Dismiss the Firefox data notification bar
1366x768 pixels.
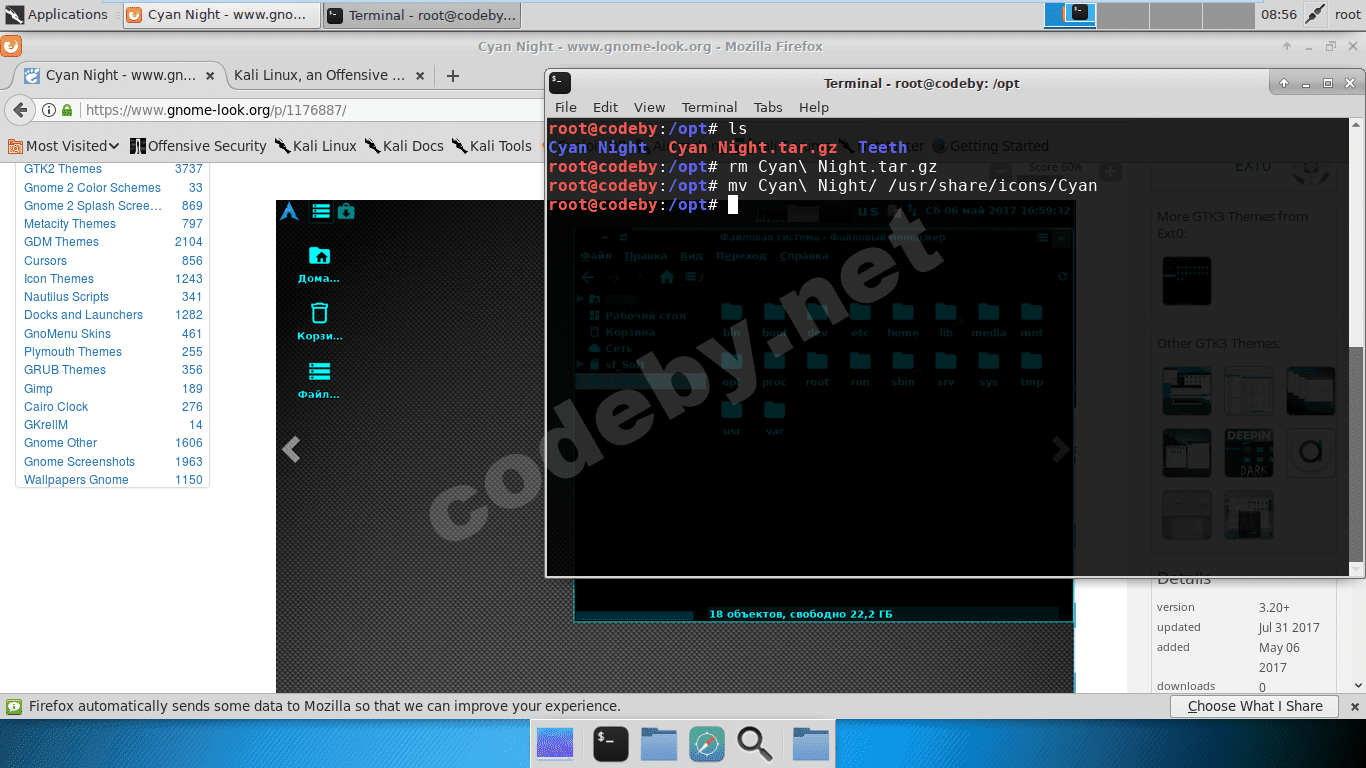1353,706
